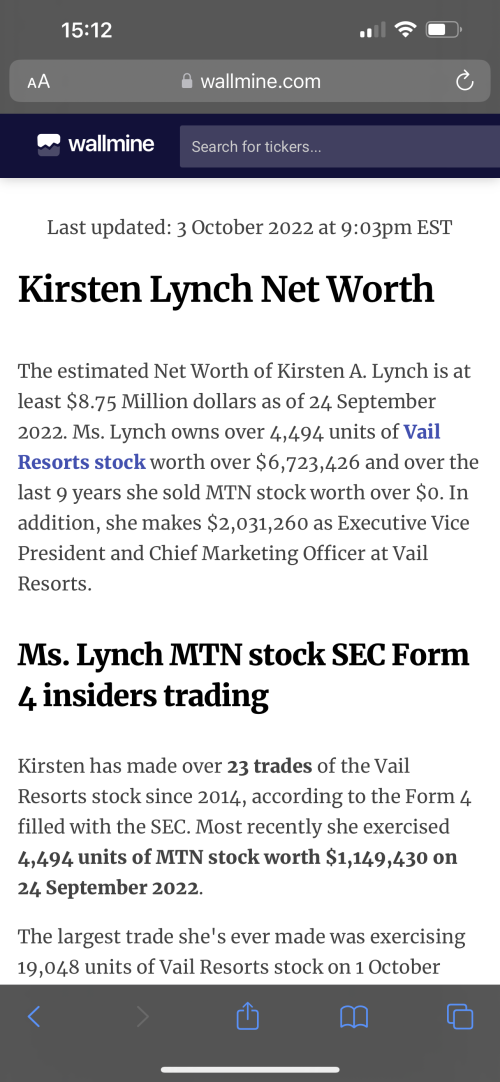Viewport: 500px width, 1082px height.
Task: Tap the battery status icon
Action: 444,30
